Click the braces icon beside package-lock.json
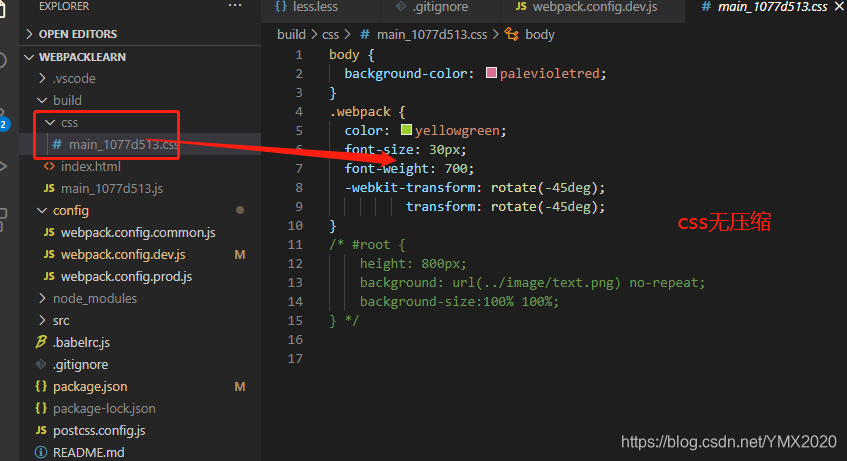This screenshot has height=461, width=847. click(41, 409)
